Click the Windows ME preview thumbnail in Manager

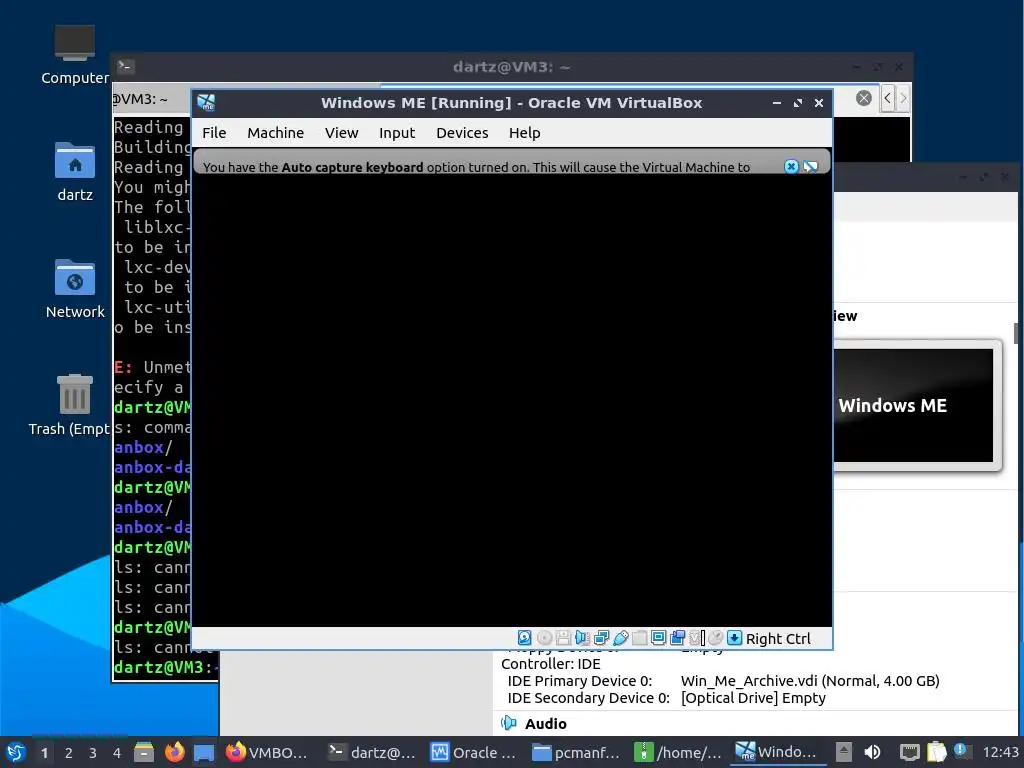point(914,405)
